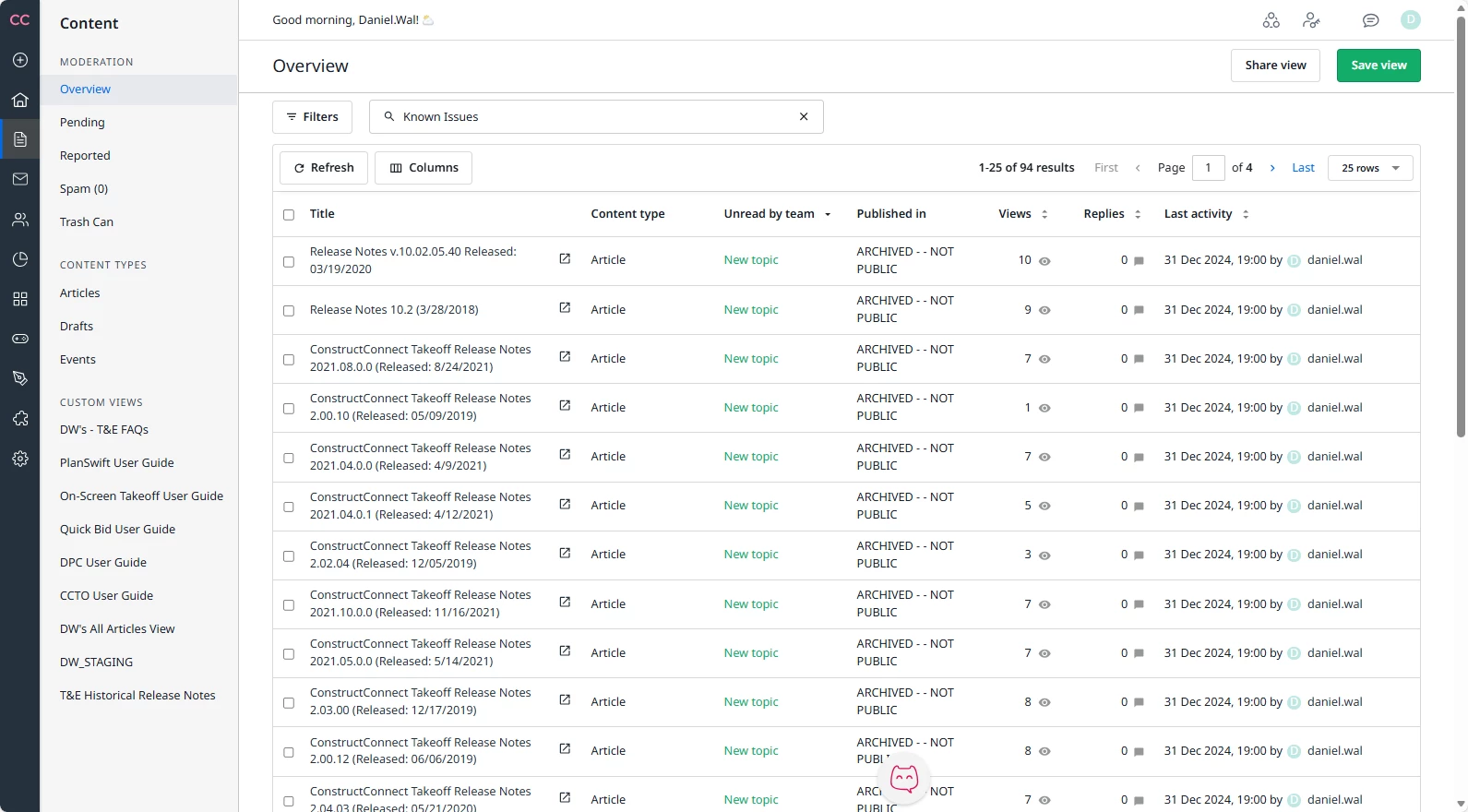This screenshot has height=812, width=1468.
Task: Open the create plus icon in left rail
Action: [x=19, y=60]
